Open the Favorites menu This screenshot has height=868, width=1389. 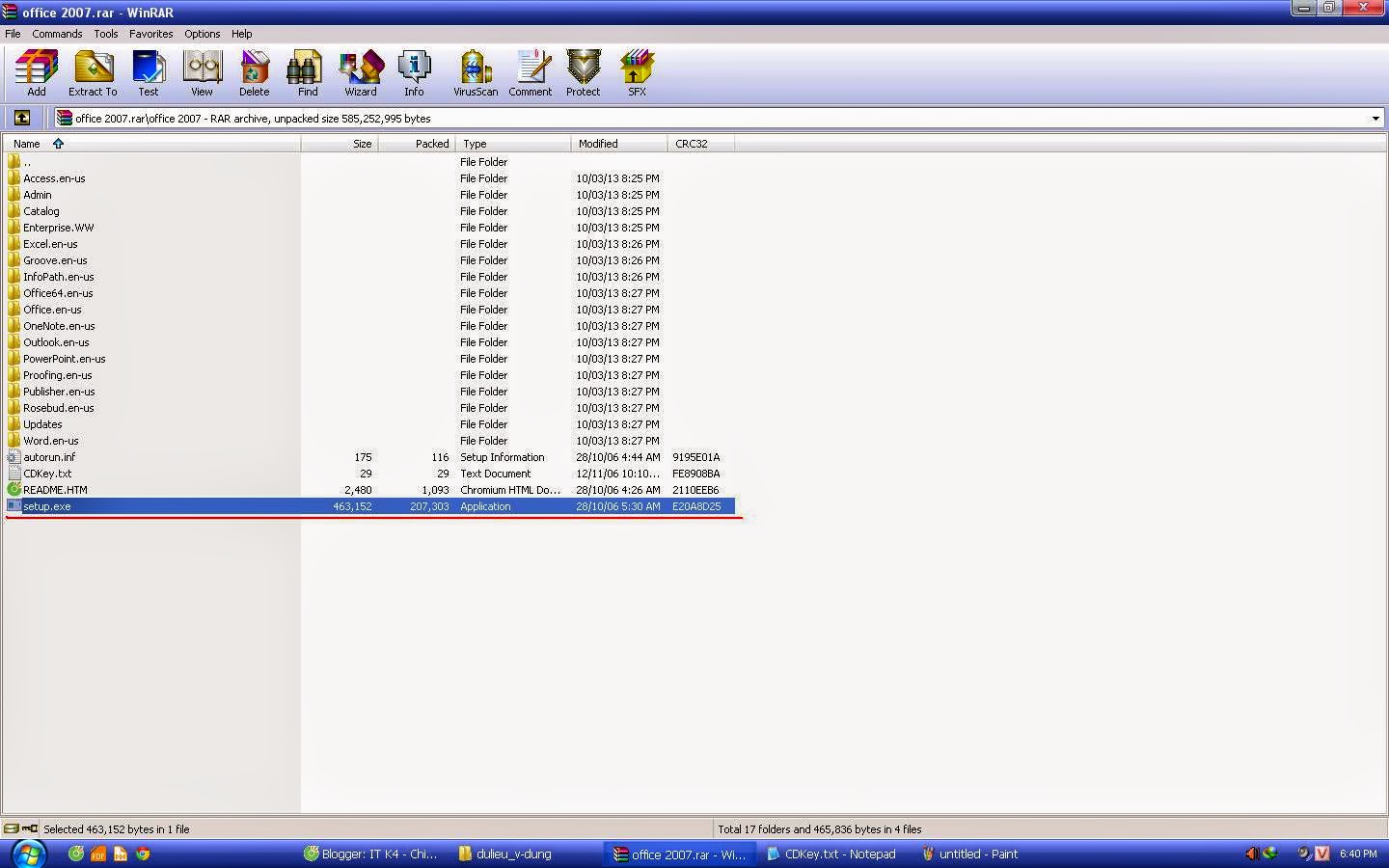(151, 34)
